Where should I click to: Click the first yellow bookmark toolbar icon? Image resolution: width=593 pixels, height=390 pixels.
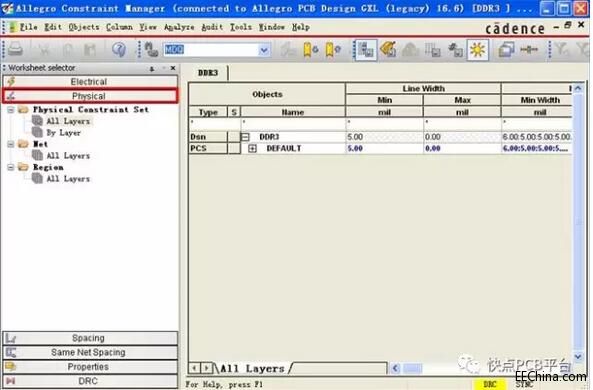[310, 50]
